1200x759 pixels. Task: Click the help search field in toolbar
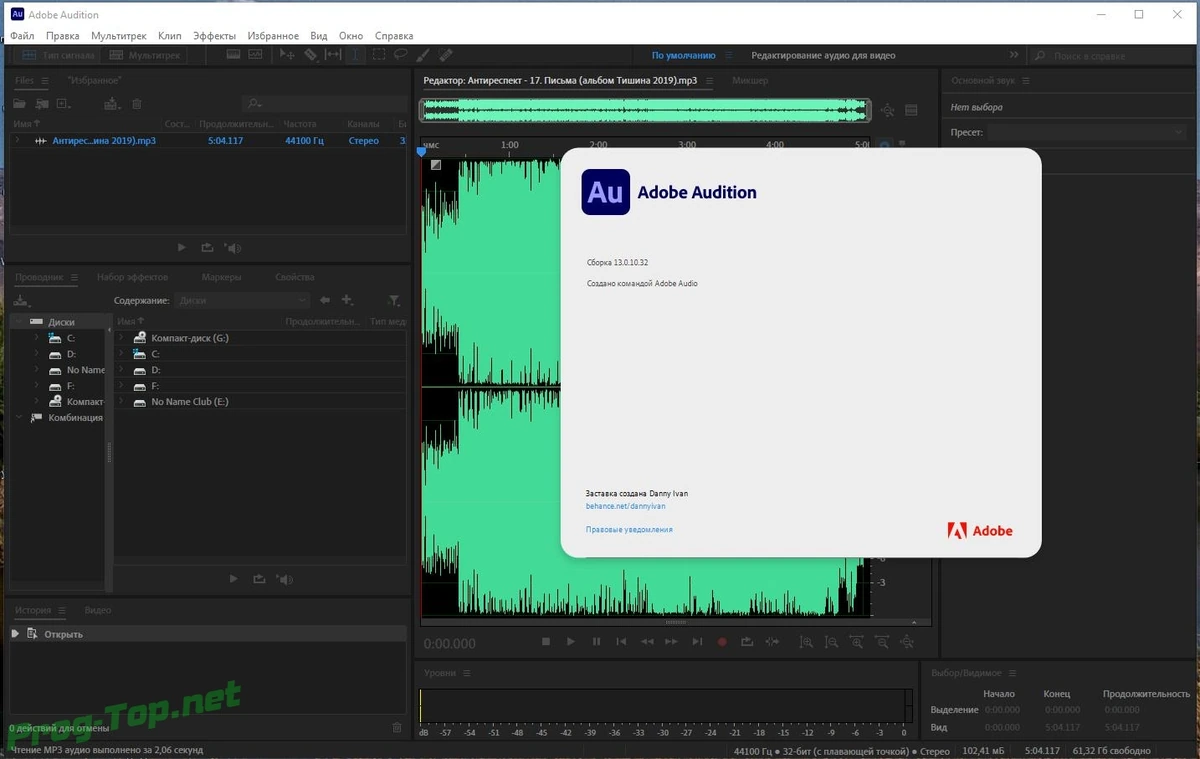tap(1112, 56)
